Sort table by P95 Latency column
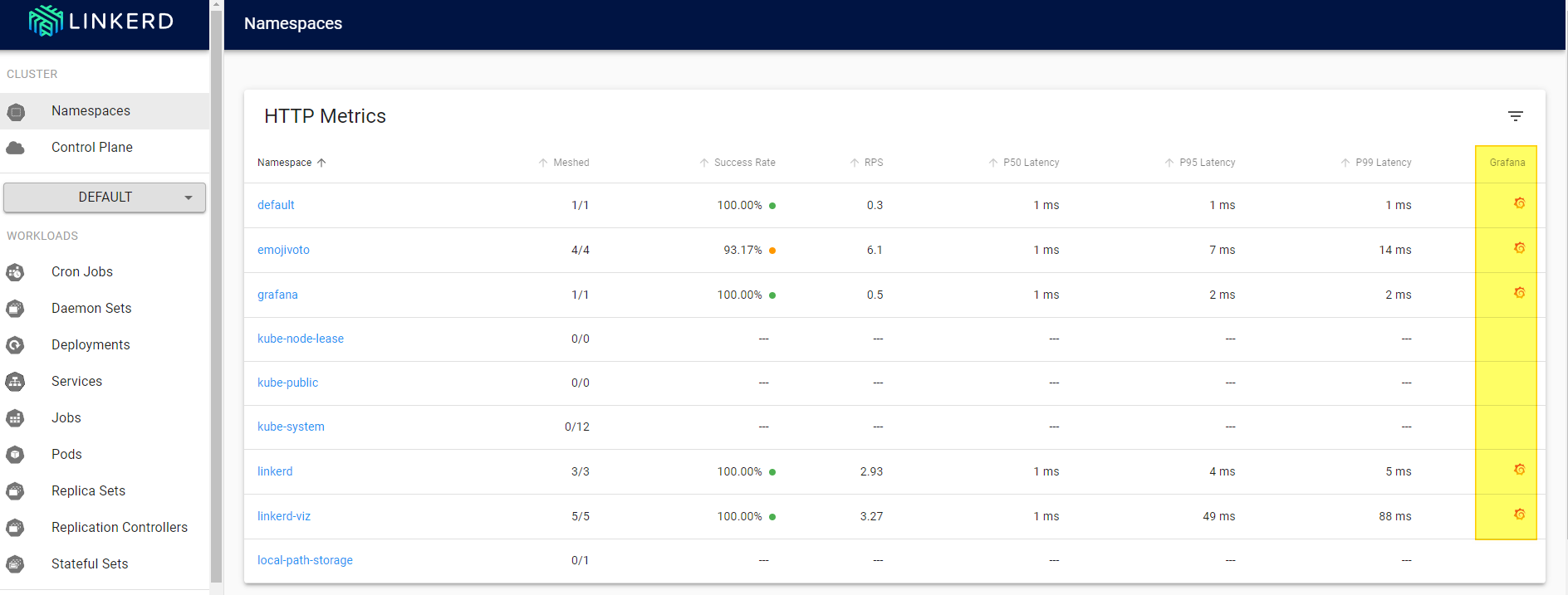Image resolution: width=1568 pixels, height=595 pixels. [x=1199, y=163]
